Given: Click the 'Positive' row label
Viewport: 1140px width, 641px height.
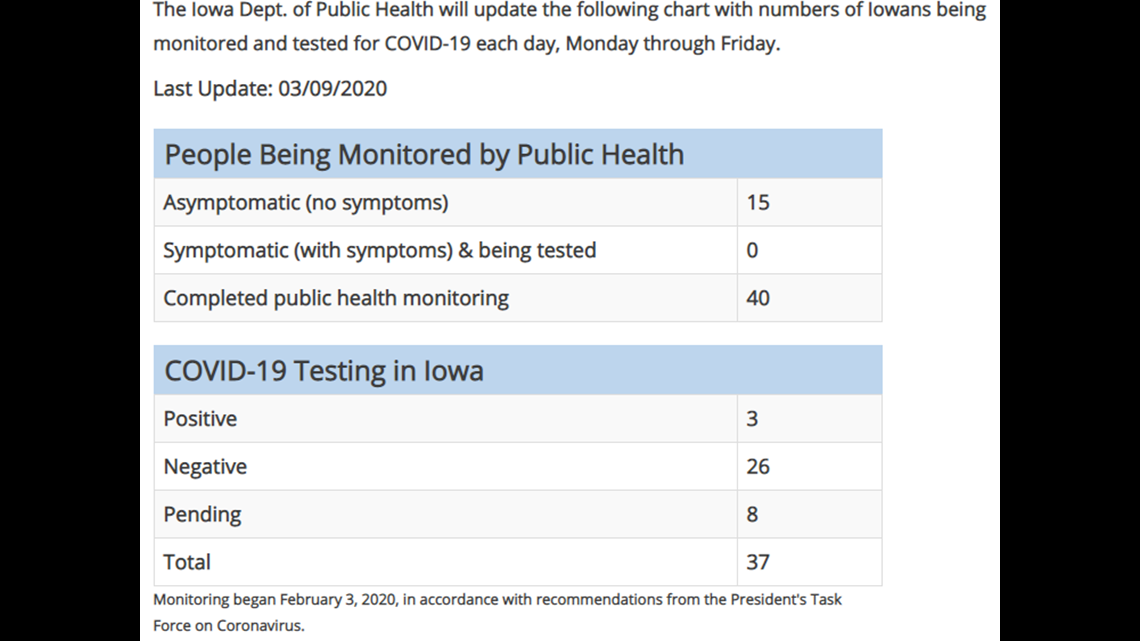Looking at the screenshot, I should 200,419.
